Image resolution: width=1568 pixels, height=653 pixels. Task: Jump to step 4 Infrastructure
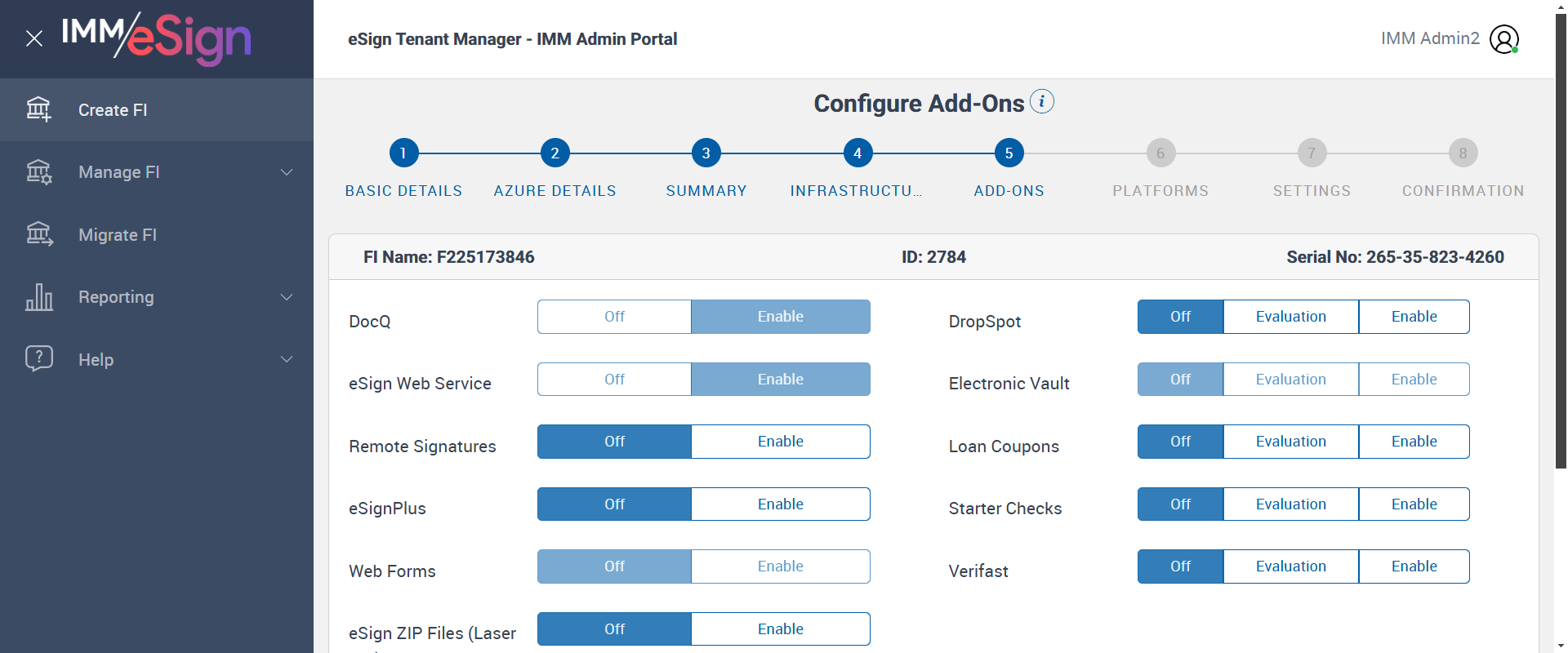tap(857, 153)
